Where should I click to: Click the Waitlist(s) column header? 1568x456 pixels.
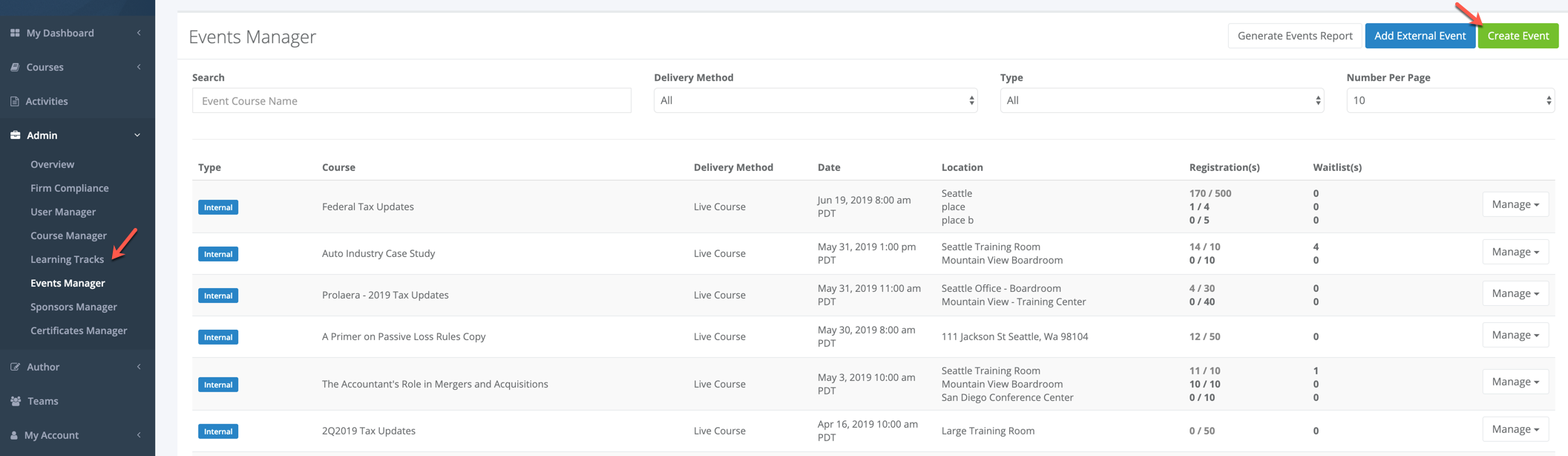(x=1337, y=167)
